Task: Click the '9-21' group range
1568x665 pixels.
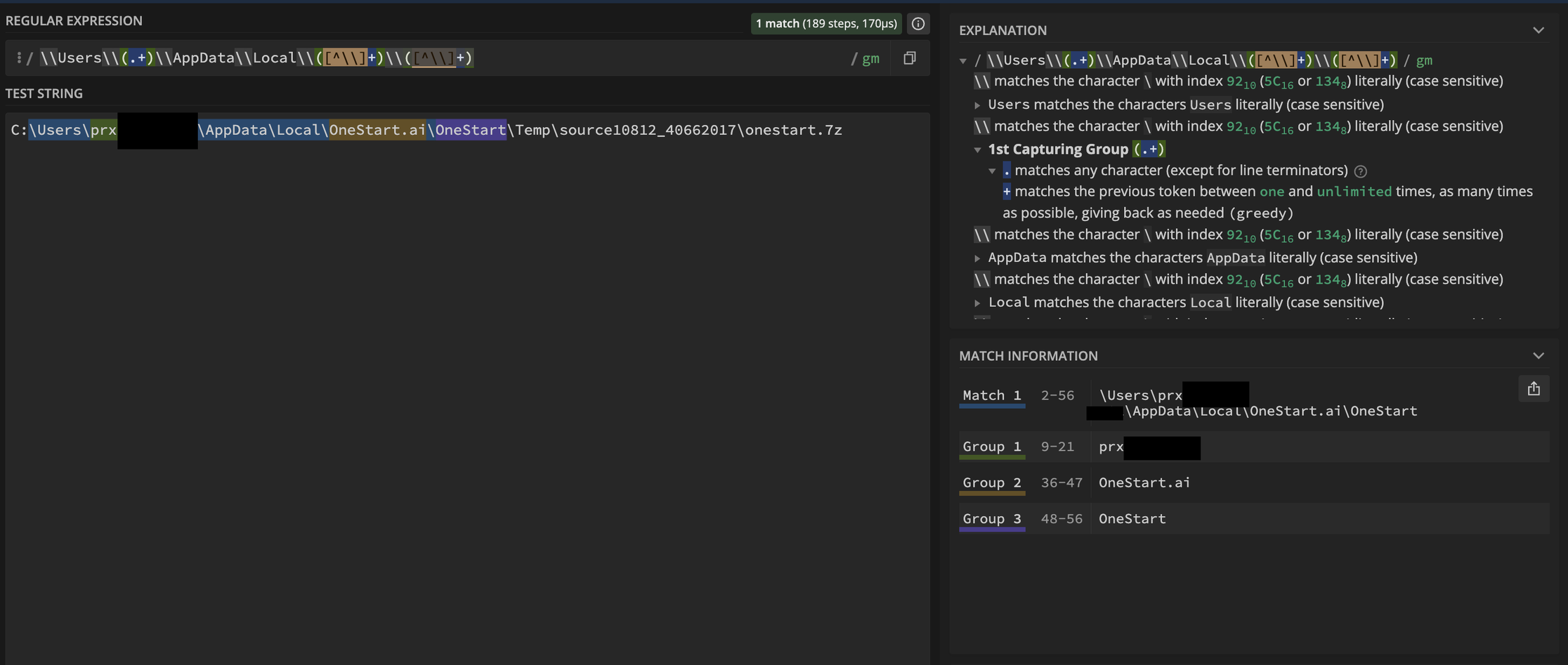Action: [x=1057, y=447]
